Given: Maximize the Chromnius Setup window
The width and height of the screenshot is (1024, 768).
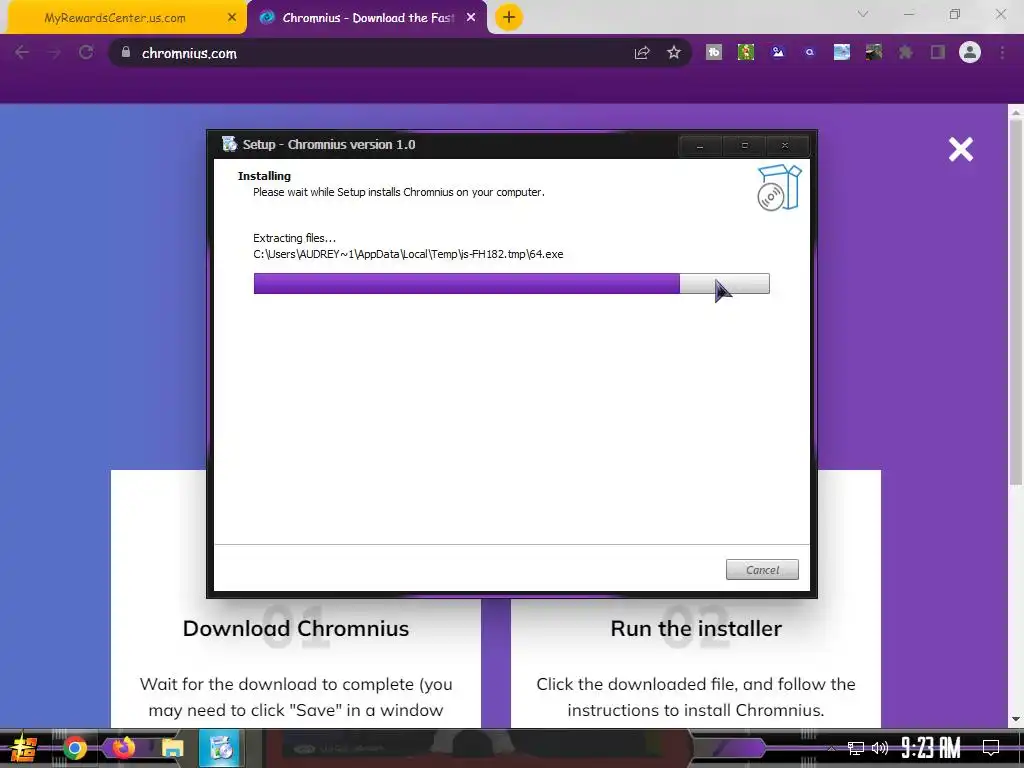Looking at the screenshot, I should click(744, 146).
